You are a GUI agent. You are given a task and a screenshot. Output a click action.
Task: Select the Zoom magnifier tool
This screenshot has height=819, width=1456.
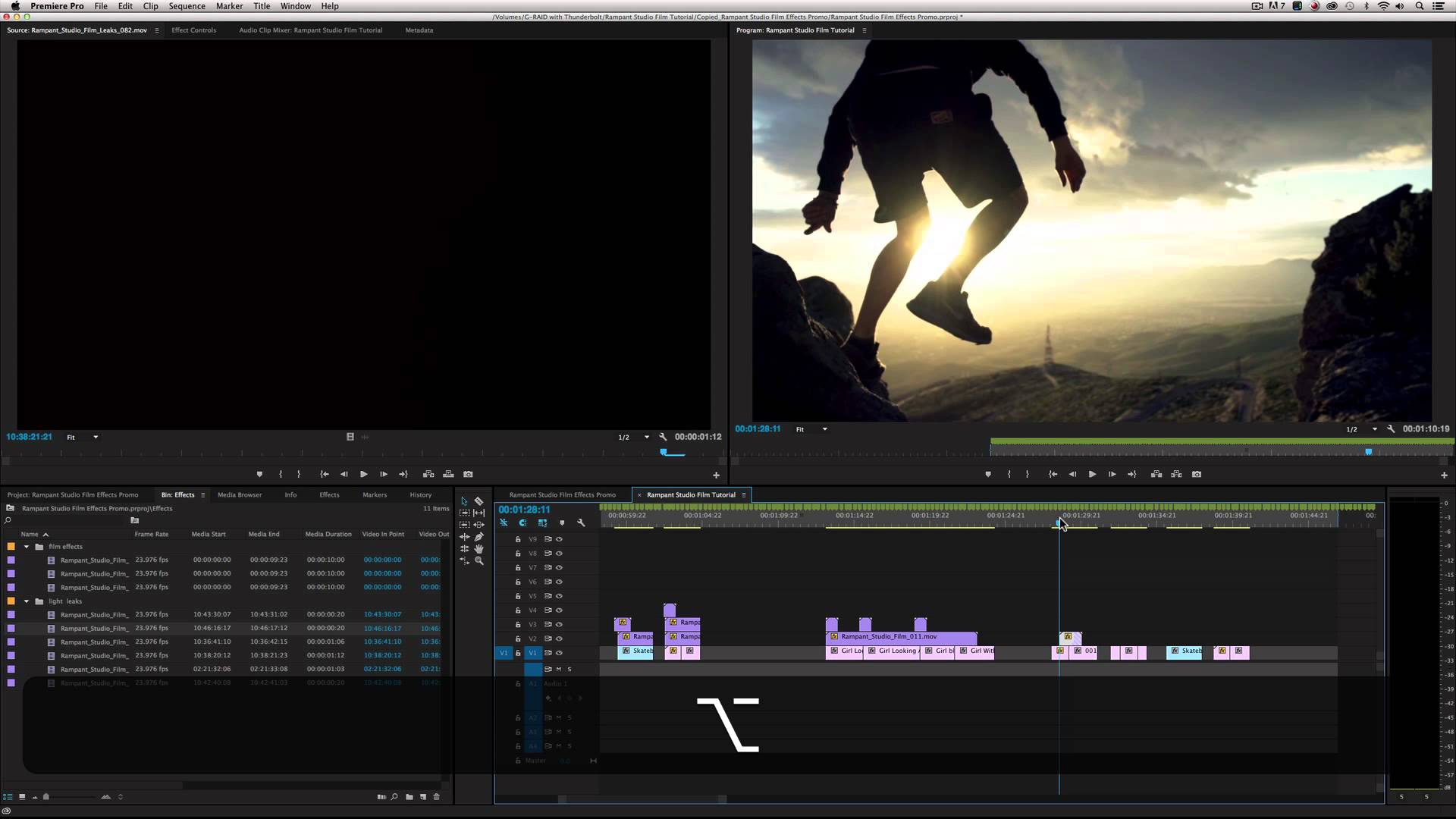coord(479,561)
